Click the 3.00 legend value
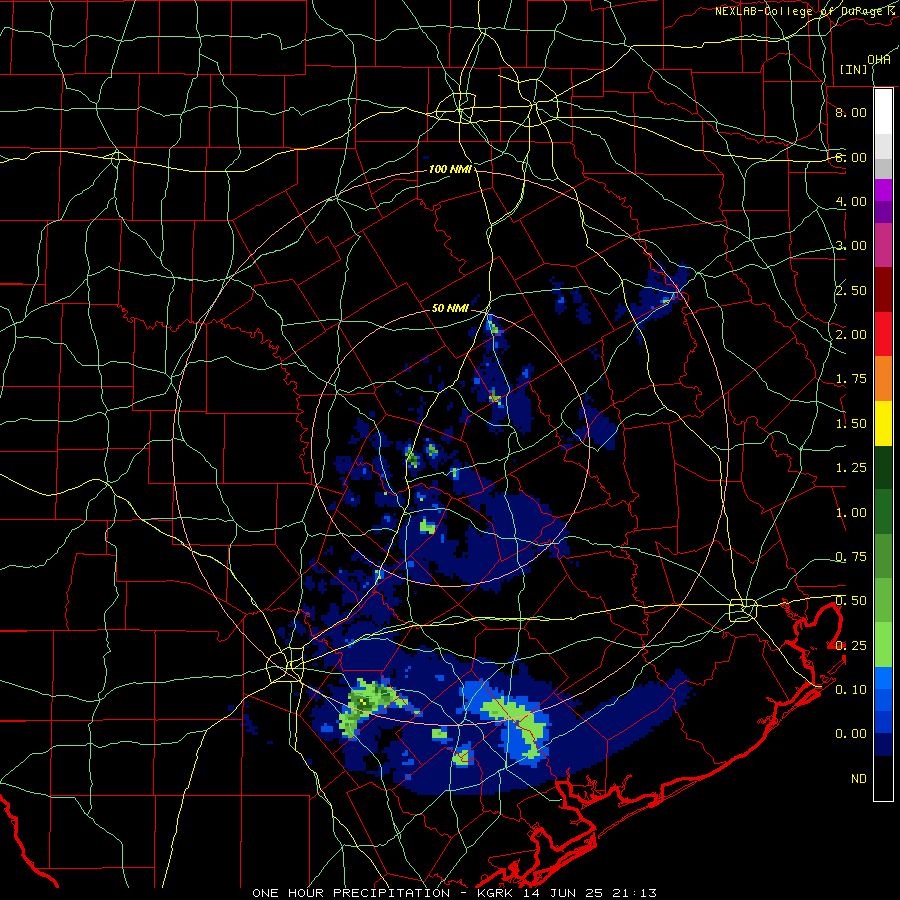This screenshot has width=900, height=900. (851, 246)
